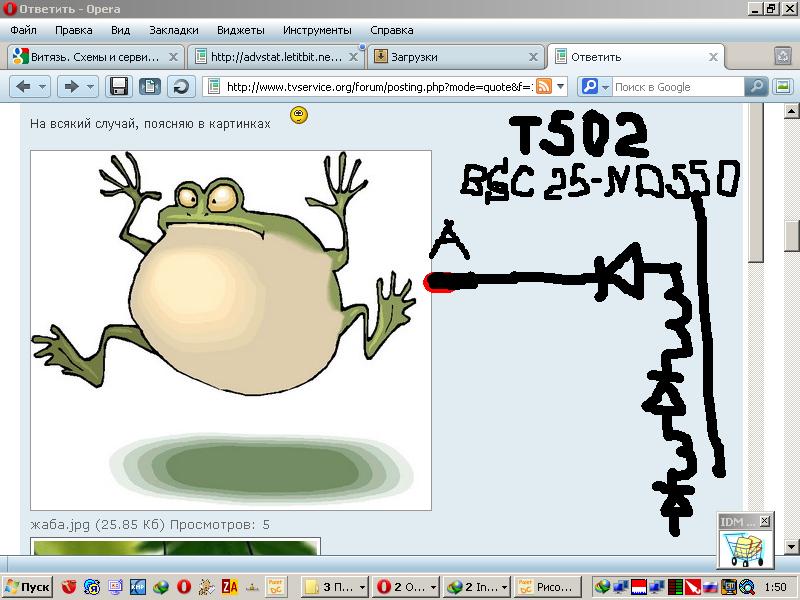Viewport: 800px width, 600px height.
Task: Open the Закладки menu
Action: (173, 30)
